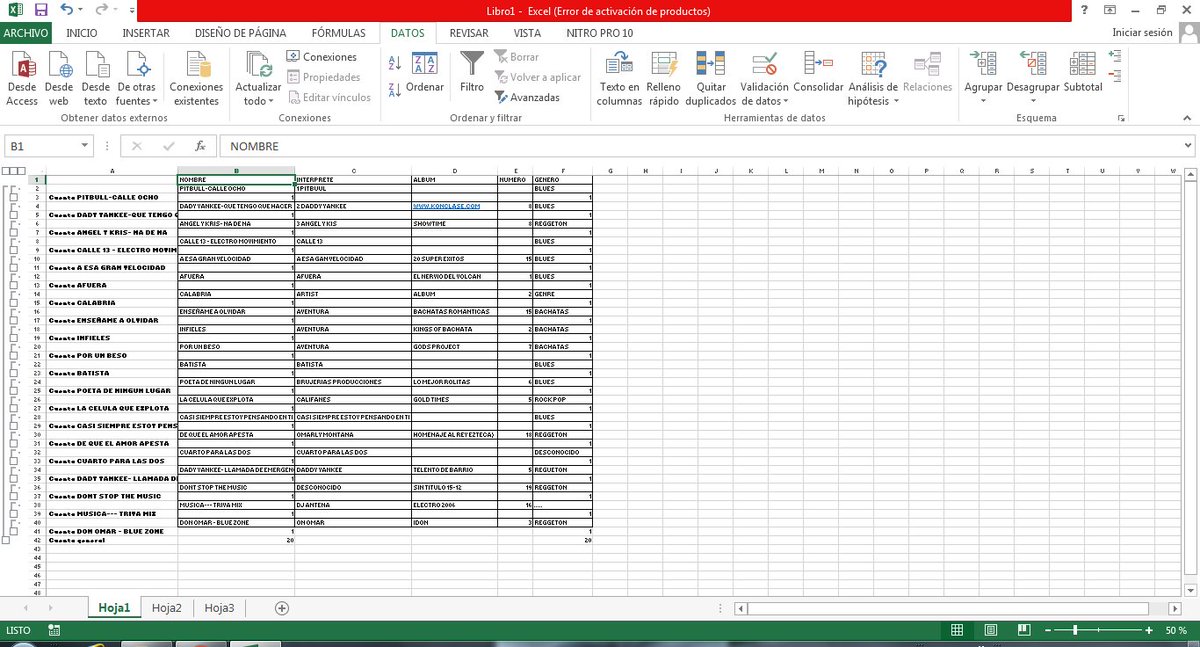Launch Texto en columnas wizard

(620, 79)
